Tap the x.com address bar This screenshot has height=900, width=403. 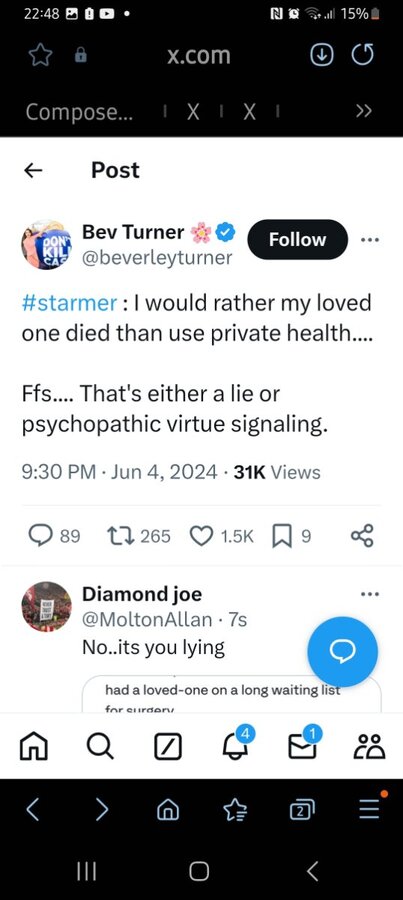pyautogui.click(x=199, y=55)
